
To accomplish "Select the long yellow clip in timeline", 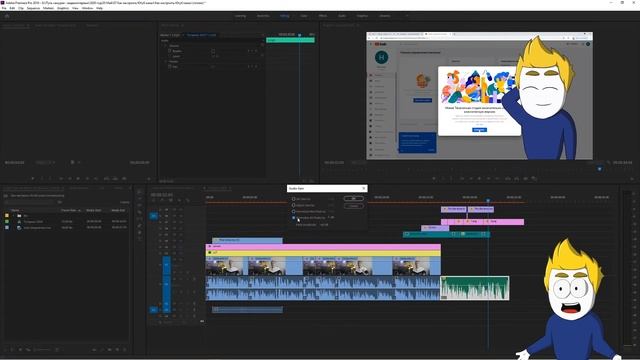I will (323, 253).
